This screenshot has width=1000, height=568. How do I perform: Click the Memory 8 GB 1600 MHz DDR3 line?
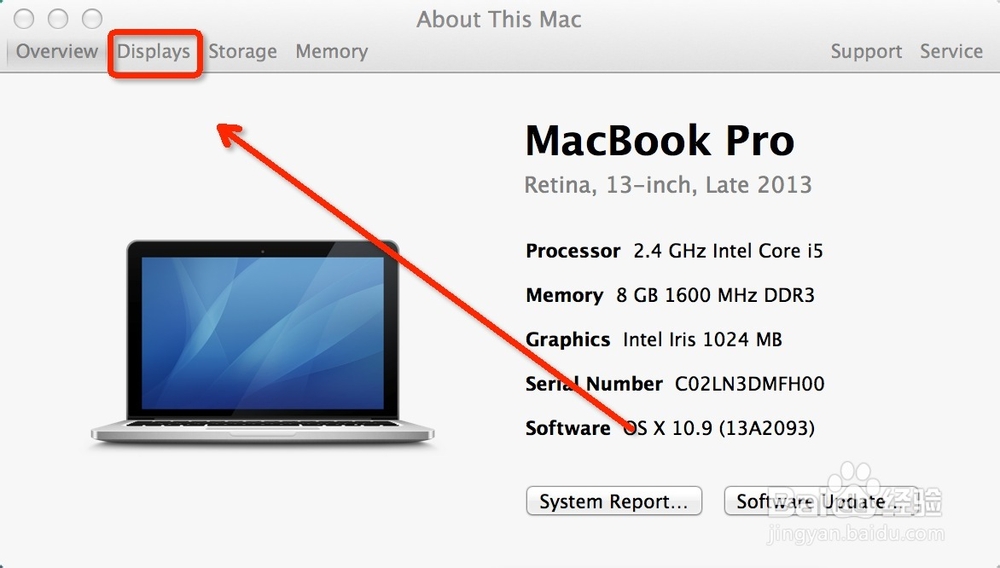(x=670, y=295)
